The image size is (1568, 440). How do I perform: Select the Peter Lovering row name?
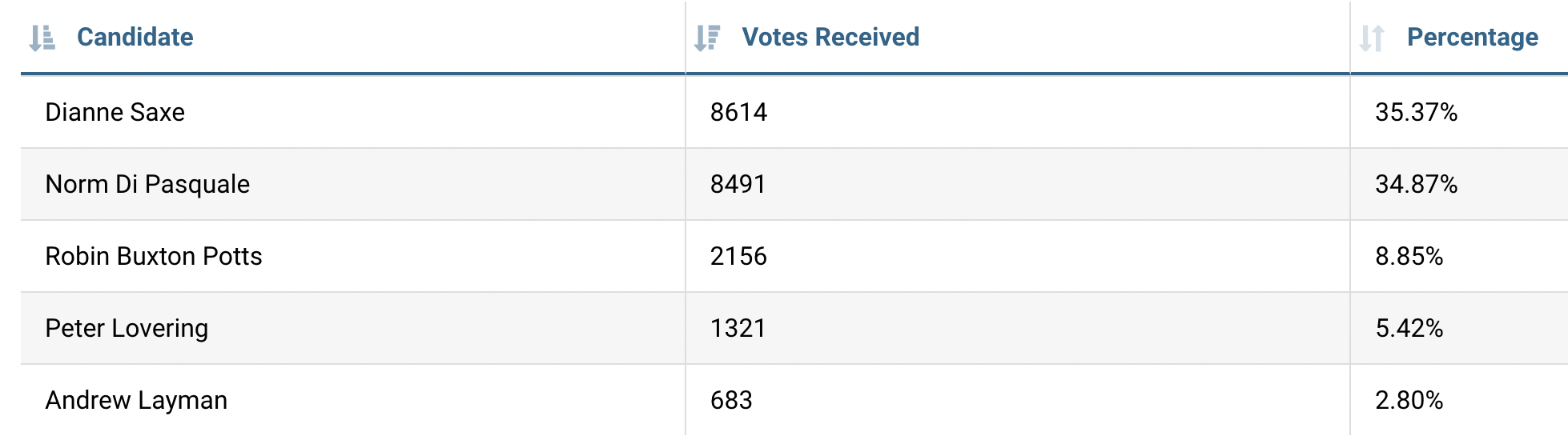[127, 328]
